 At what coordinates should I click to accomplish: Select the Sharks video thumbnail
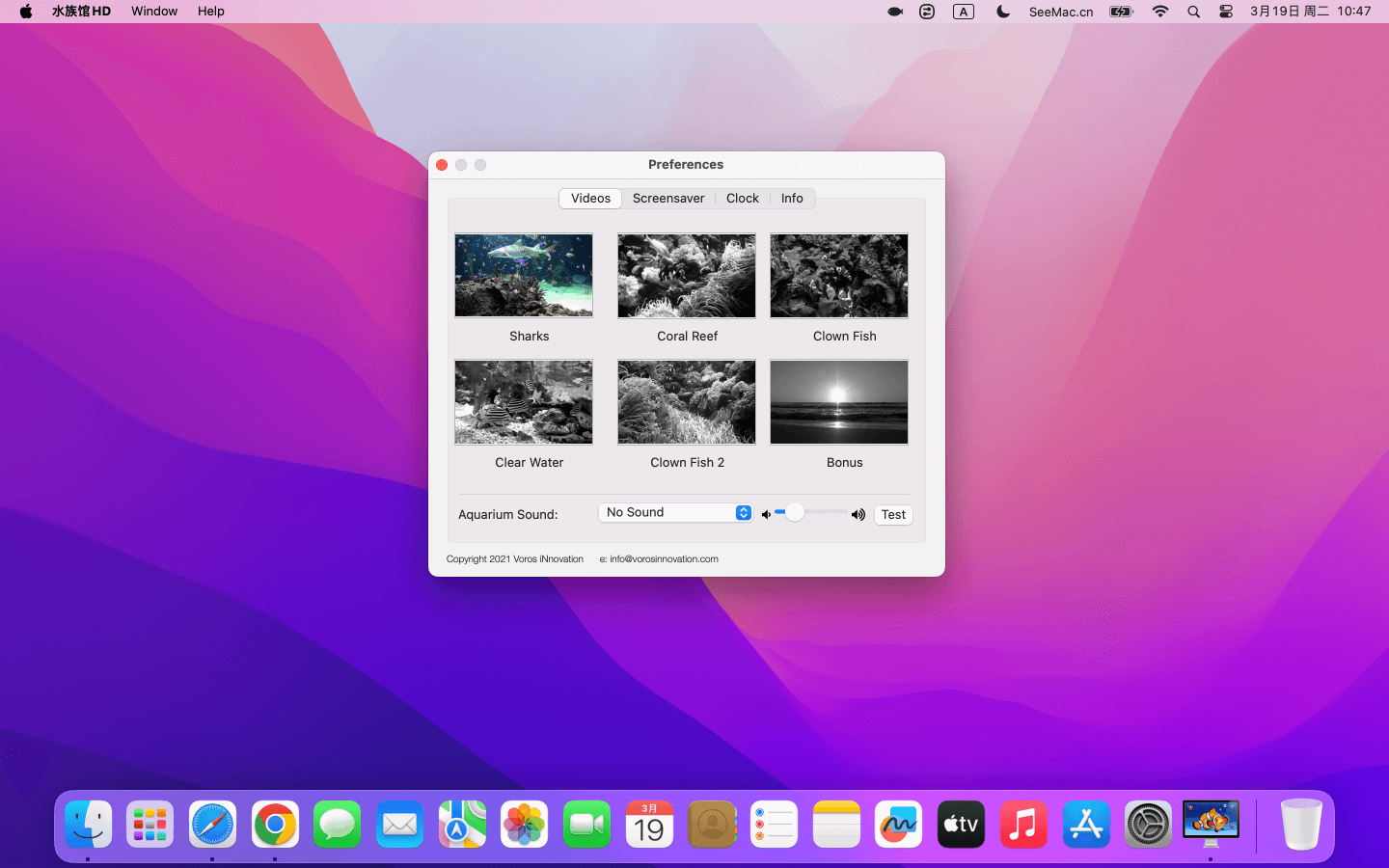click(524, 276)
